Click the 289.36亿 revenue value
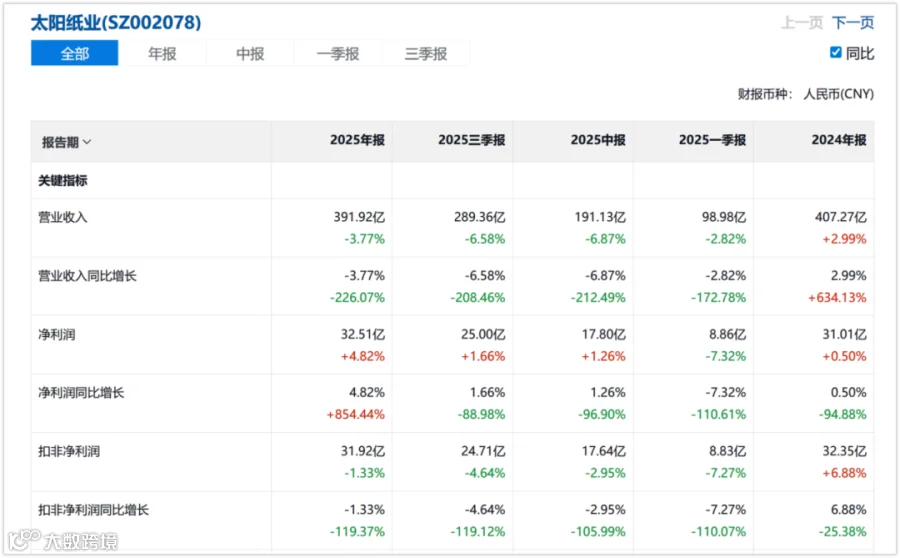This screenshot has width=900, height=558. click(x=479, y=217)
